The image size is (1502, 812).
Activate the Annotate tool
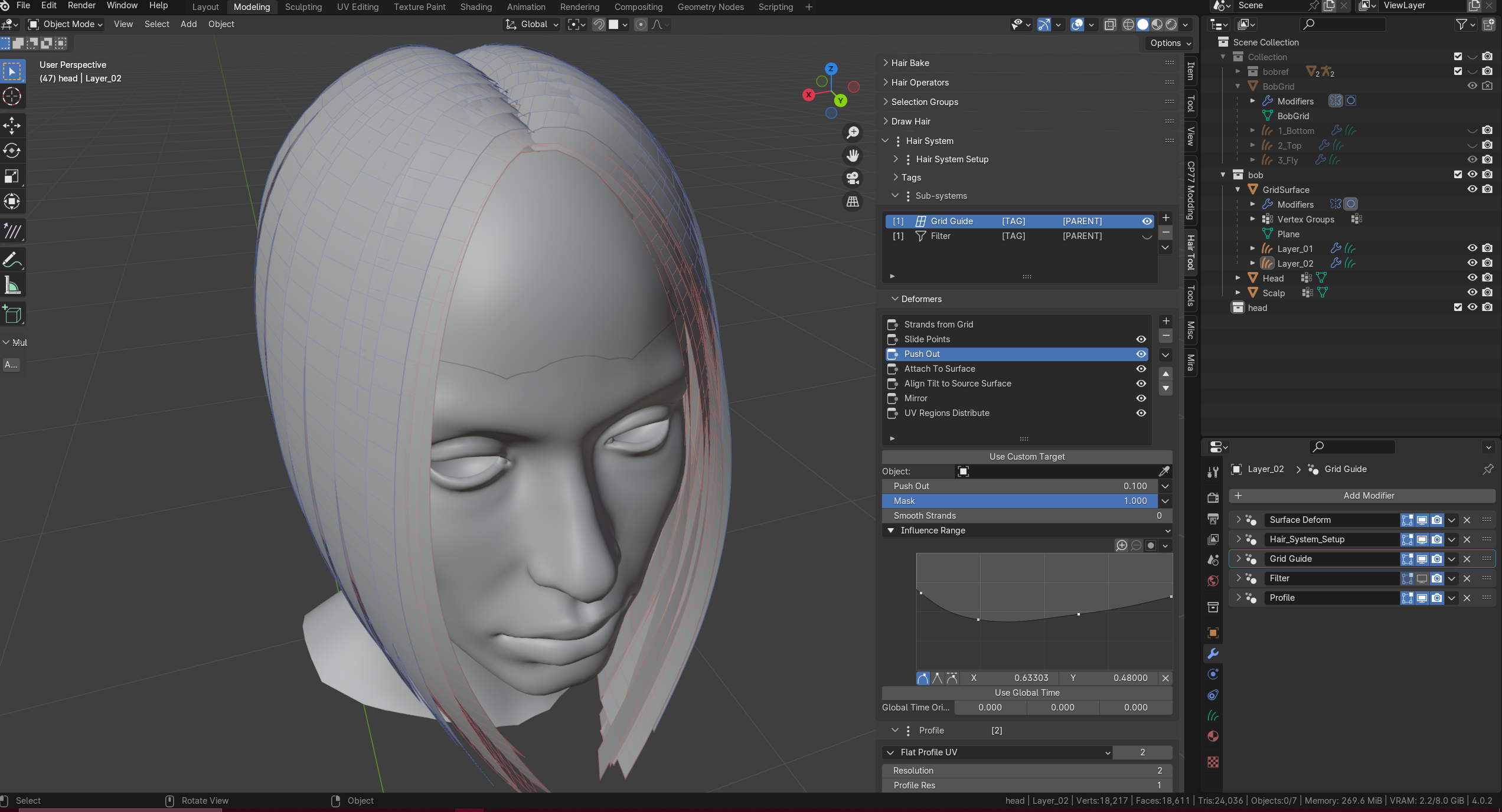click(x=12, y=260)
